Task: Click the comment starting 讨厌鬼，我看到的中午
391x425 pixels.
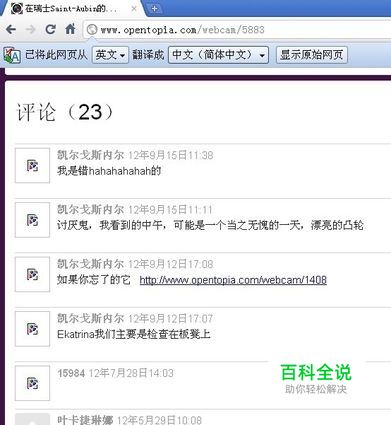Action: [x=210, y=225]
